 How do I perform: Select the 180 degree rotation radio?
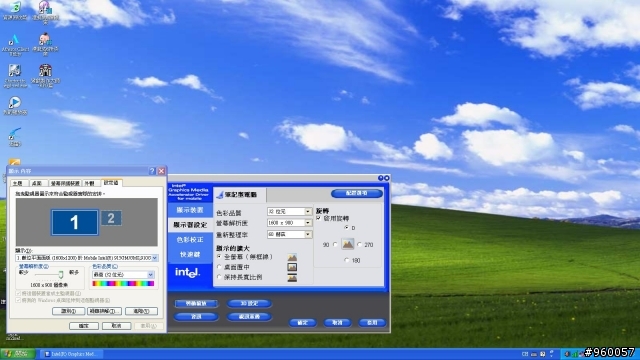coord(347,260)
